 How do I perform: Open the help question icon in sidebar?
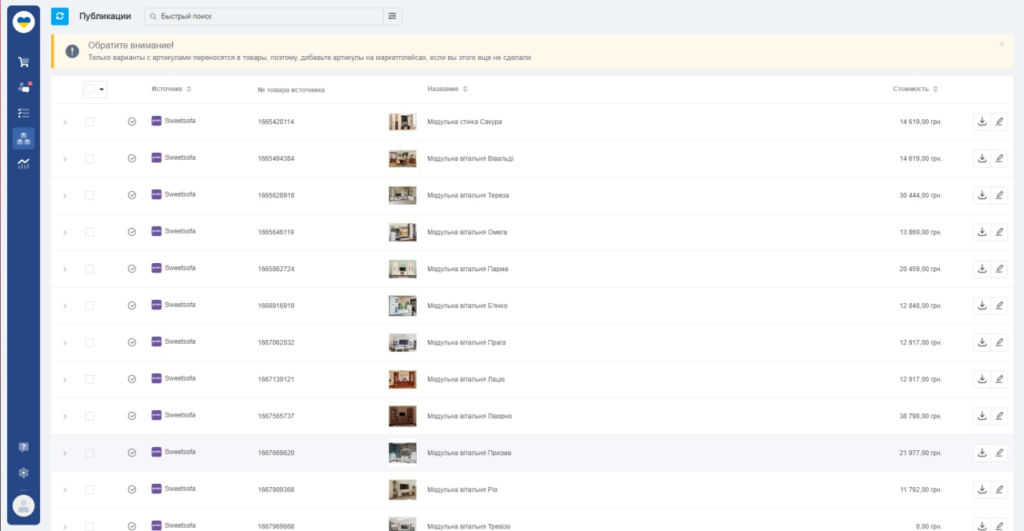23,446
